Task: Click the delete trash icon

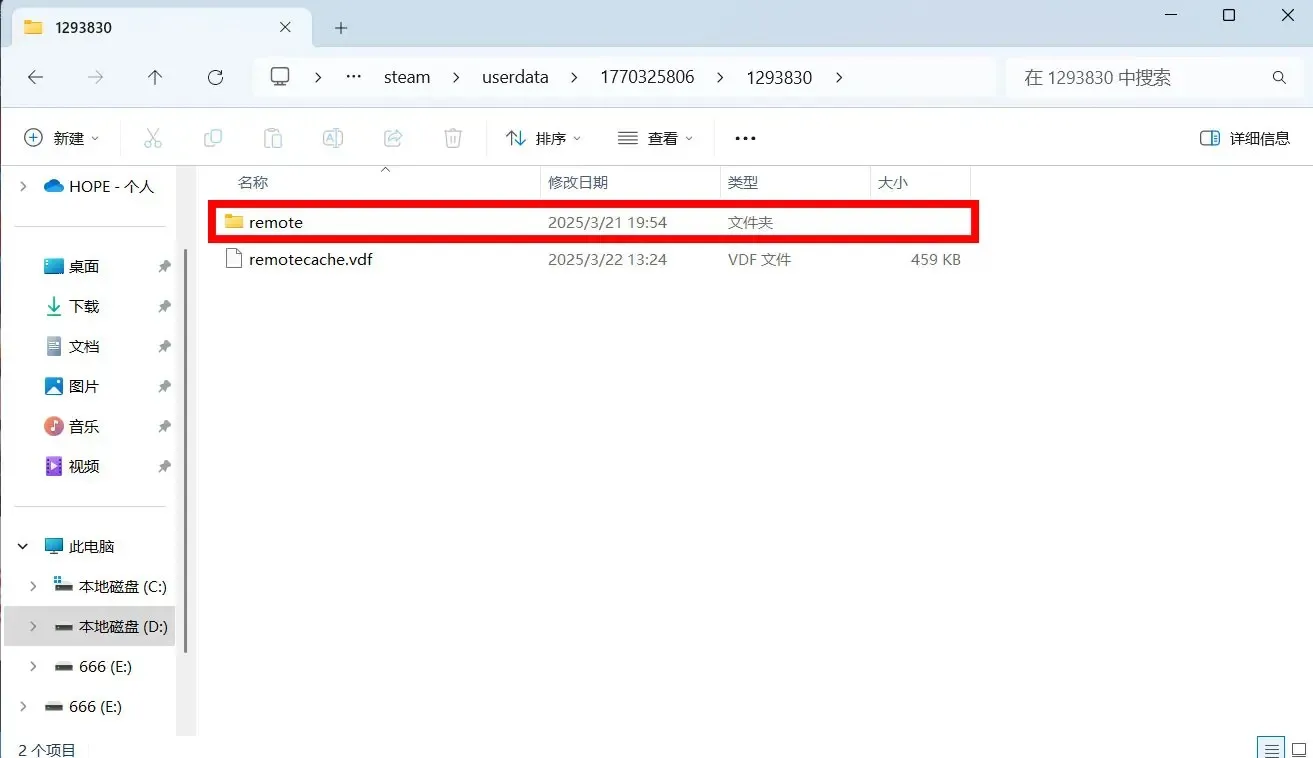Action: click(x=453, y=138)
